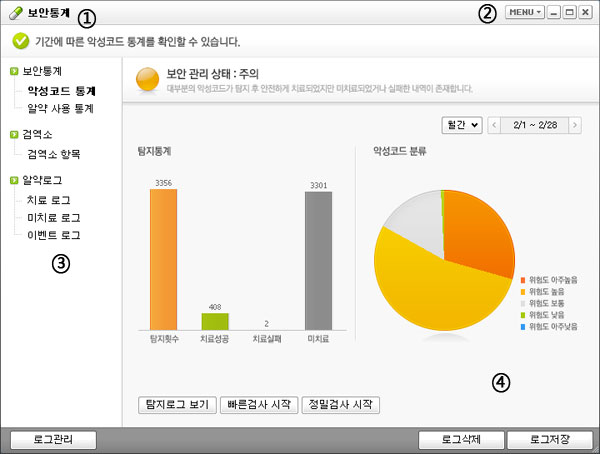The height and width of the screenshot is (454, 600).
Task: Go to previous month with left arrow
Action: click(x=495, y=125)
